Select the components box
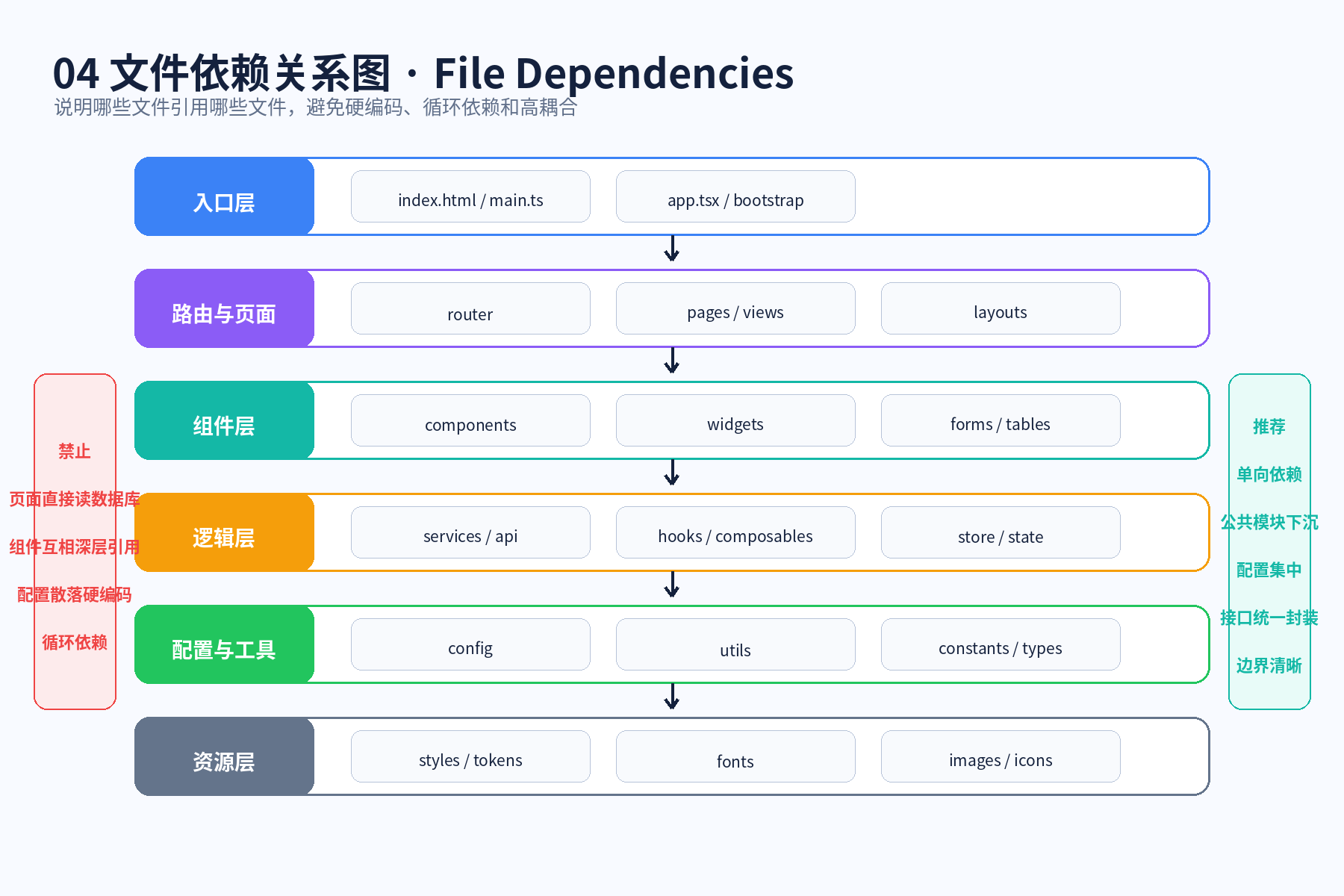This screenshot has width=1344, height=896. (x=470, y=420)
